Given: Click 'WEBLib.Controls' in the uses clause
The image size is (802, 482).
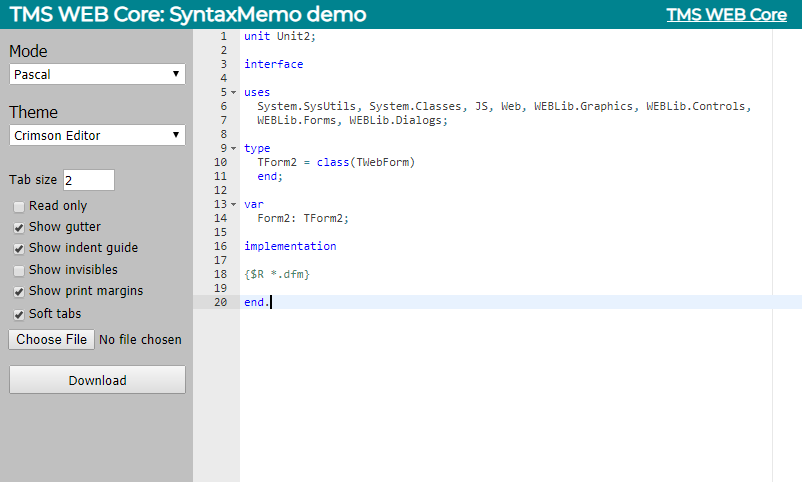Looking at the screenshot, I should pos(696,106).
